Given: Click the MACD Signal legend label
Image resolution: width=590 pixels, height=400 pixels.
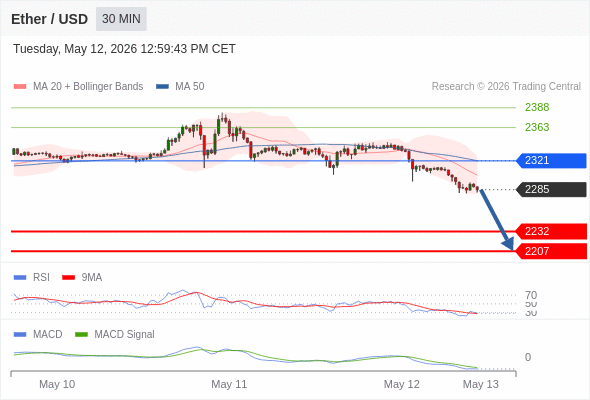Looking at the screenshot, I should click(125, 335).
